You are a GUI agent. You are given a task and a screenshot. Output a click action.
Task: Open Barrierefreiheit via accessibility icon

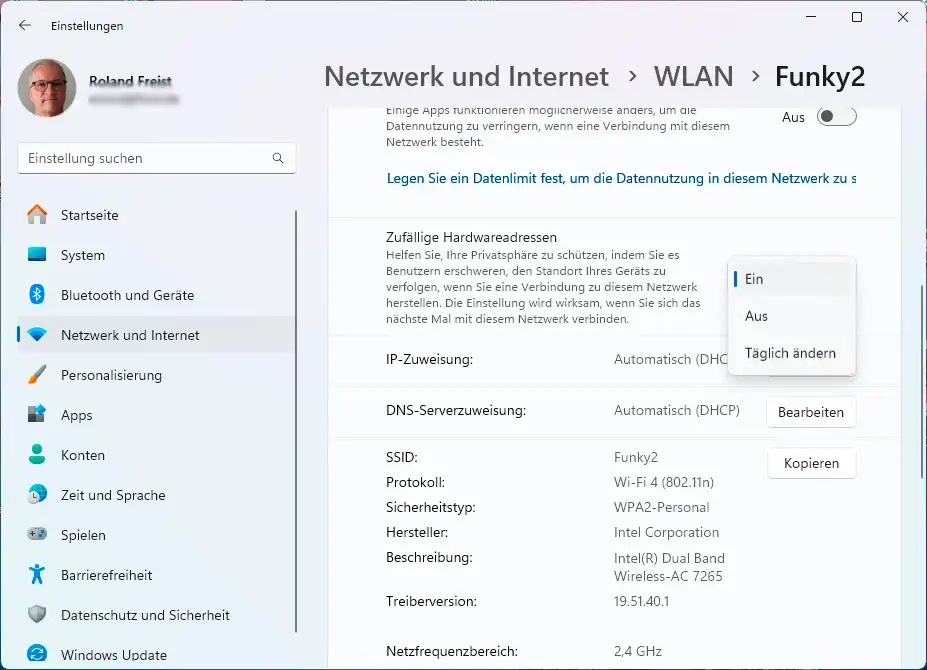pos(37,575)
